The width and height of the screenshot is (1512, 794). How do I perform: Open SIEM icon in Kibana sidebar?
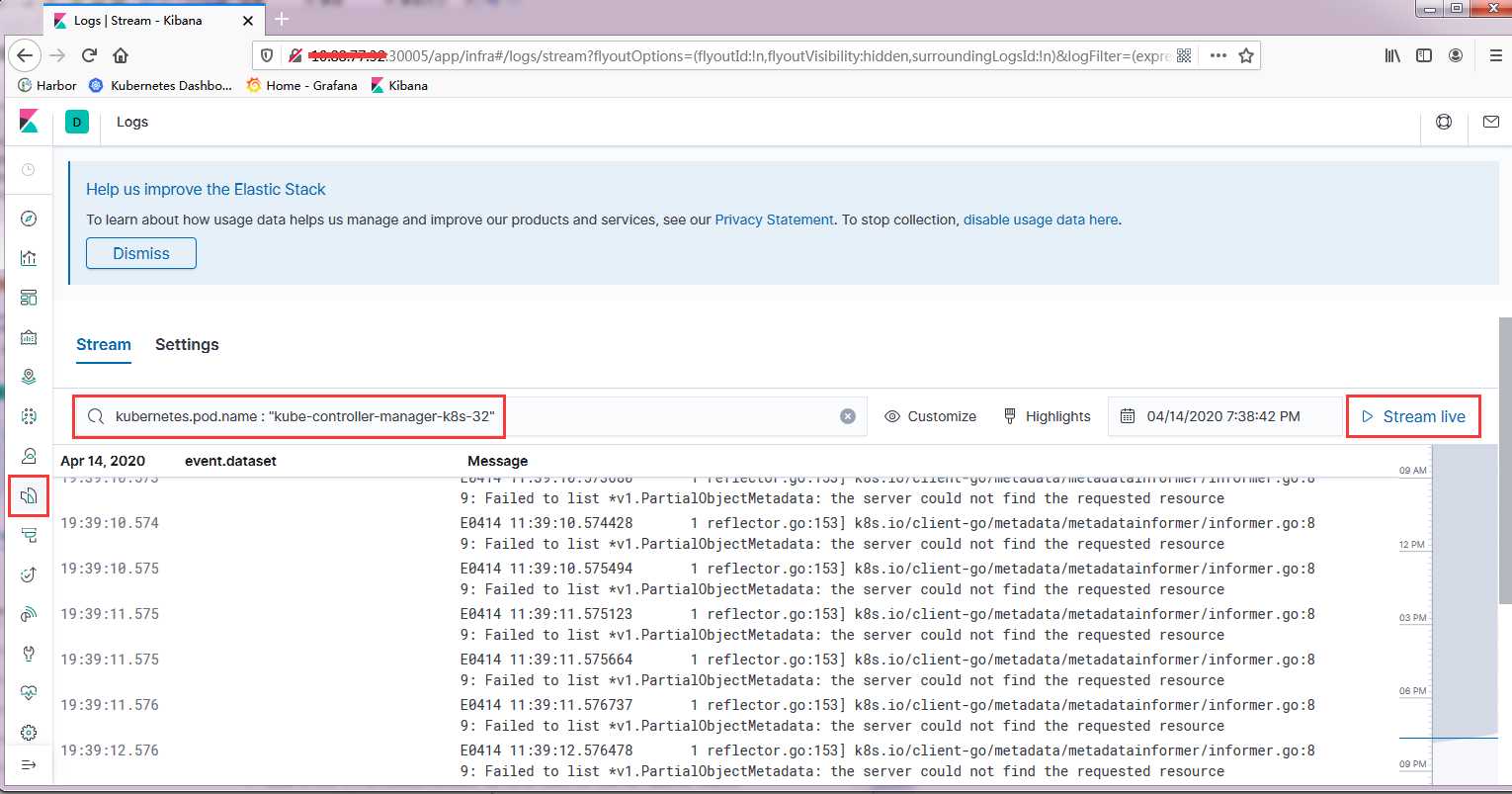click(x=29, y=614)
